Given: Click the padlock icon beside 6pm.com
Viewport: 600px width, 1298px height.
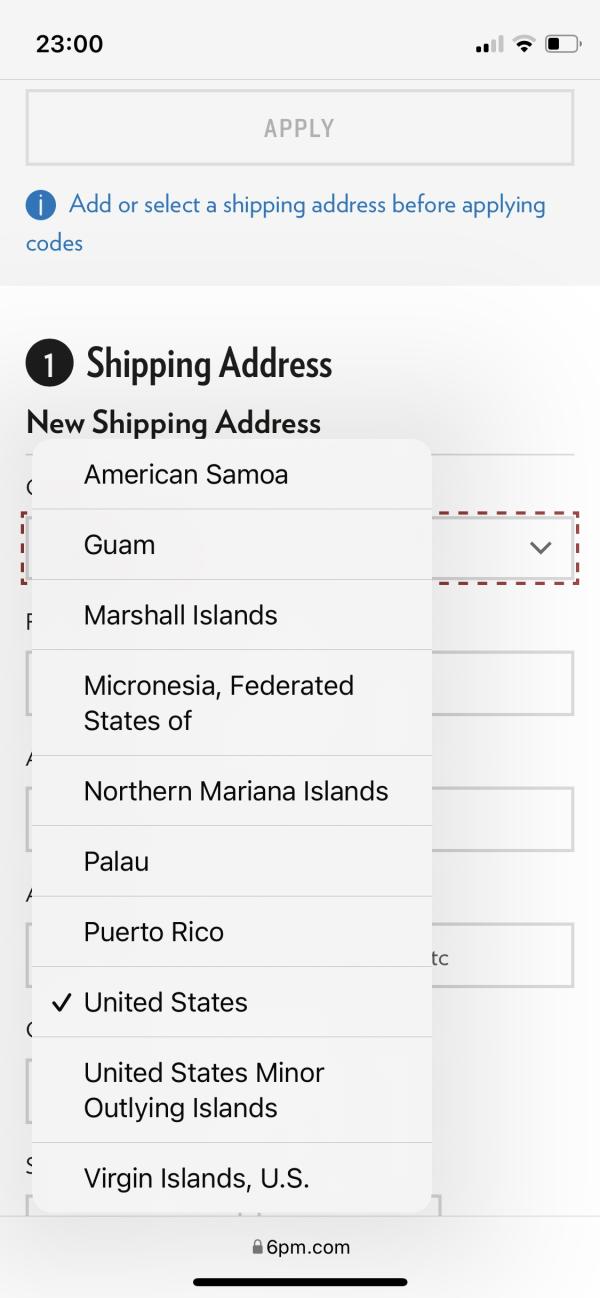Looking at the screenshot, I should point(257,1248).
